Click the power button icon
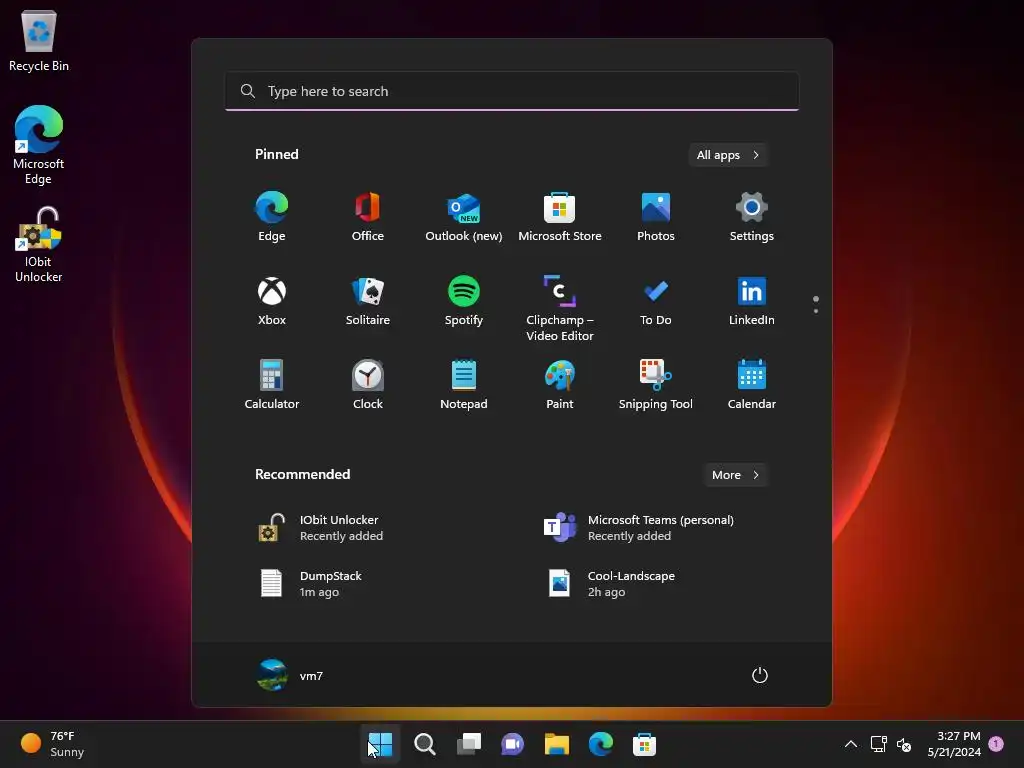Screen dimensions: 1024x768 pyautogui.click(x=760, y=675)
